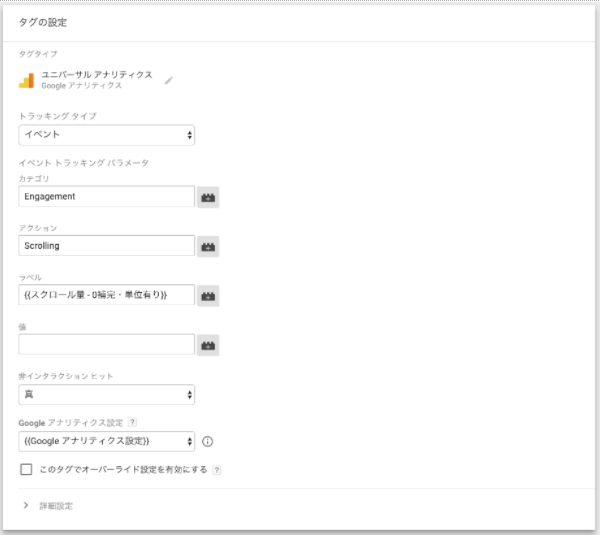Open variable picker for カテゴリ field
Image resolution: width=600 pixels, height=535 pixels.
(208, 197)
